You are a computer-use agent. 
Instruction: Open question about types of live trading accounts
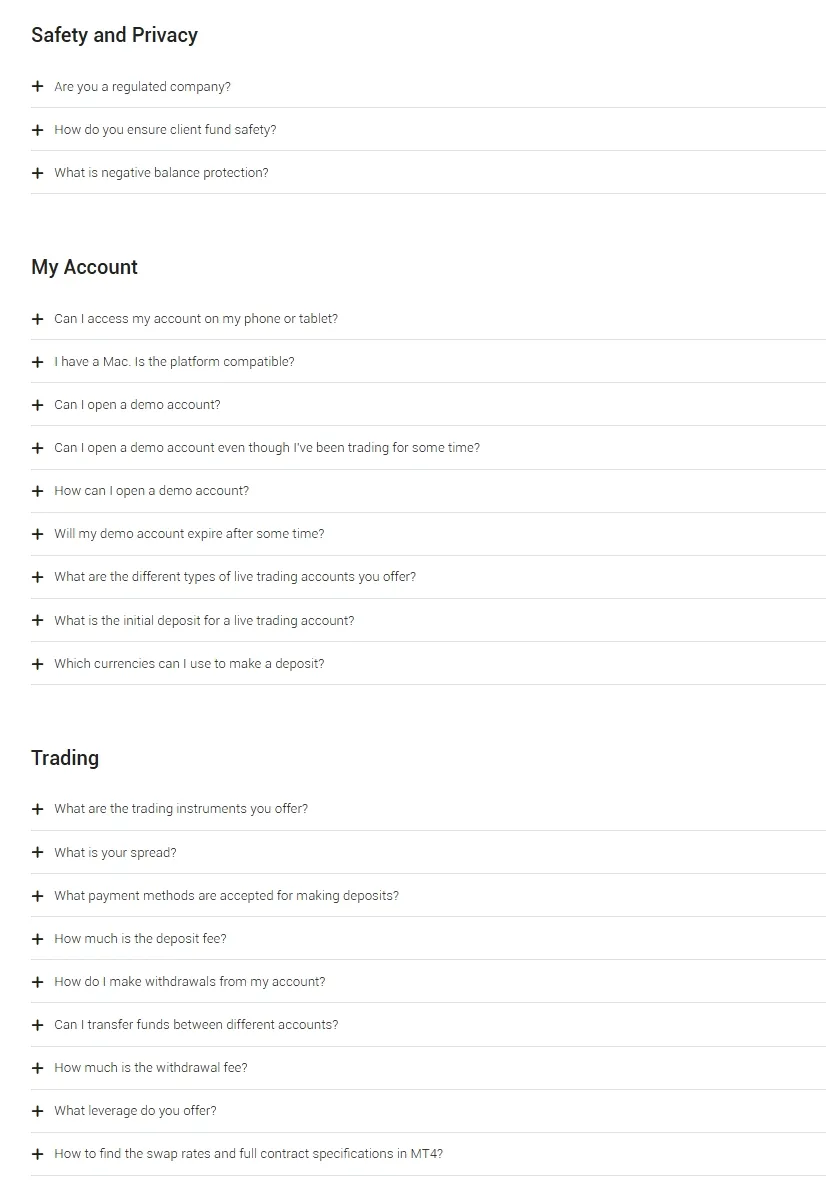tap(428, 577)
